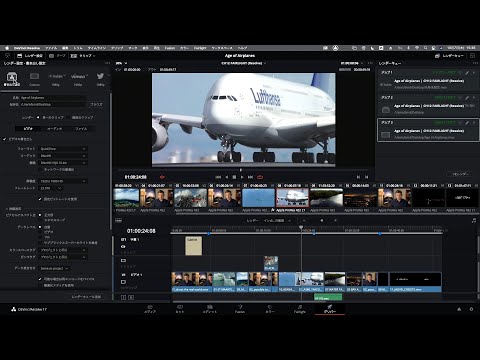Viewport: 480px width, 360px height.
Task: Open the Cut page icon
Action: pyautogui.click(x=180, y=309)
